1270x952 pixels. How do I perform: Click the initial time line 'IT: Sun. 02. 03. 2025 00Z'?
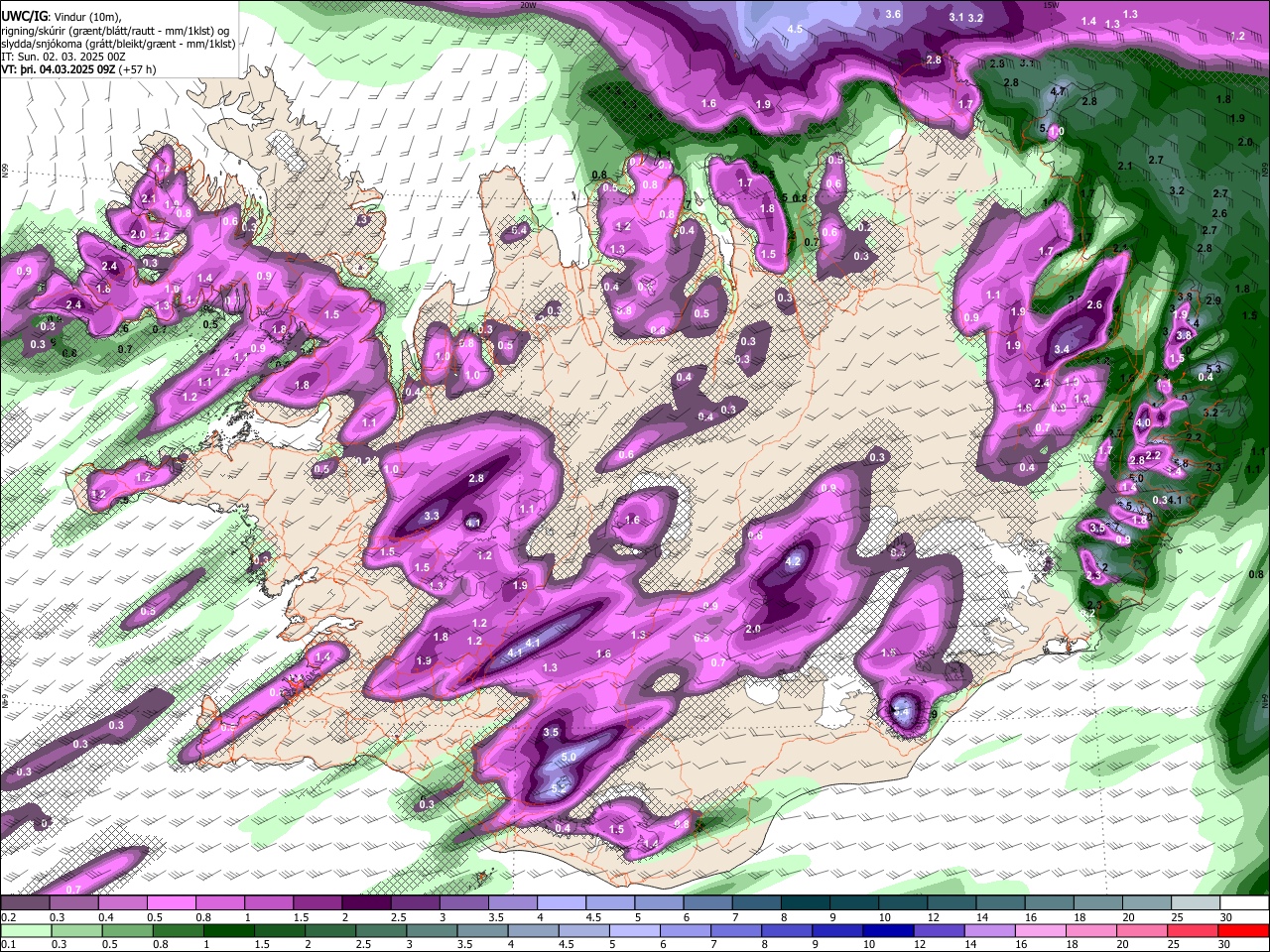pos(65,58)
